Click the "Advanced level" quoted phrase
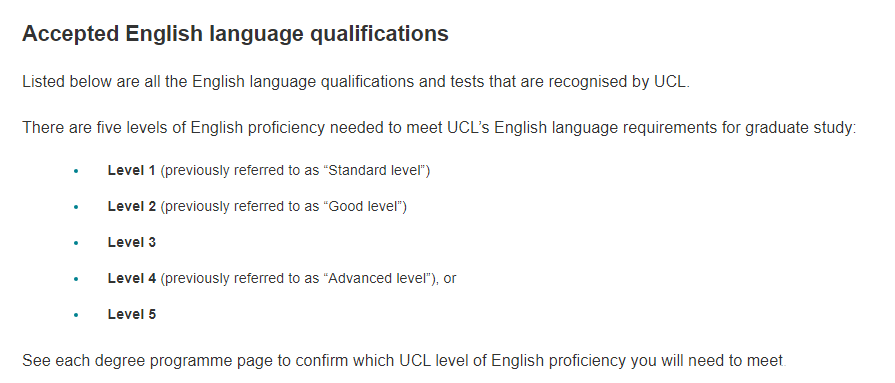The image size is (895, 383). 377,278
